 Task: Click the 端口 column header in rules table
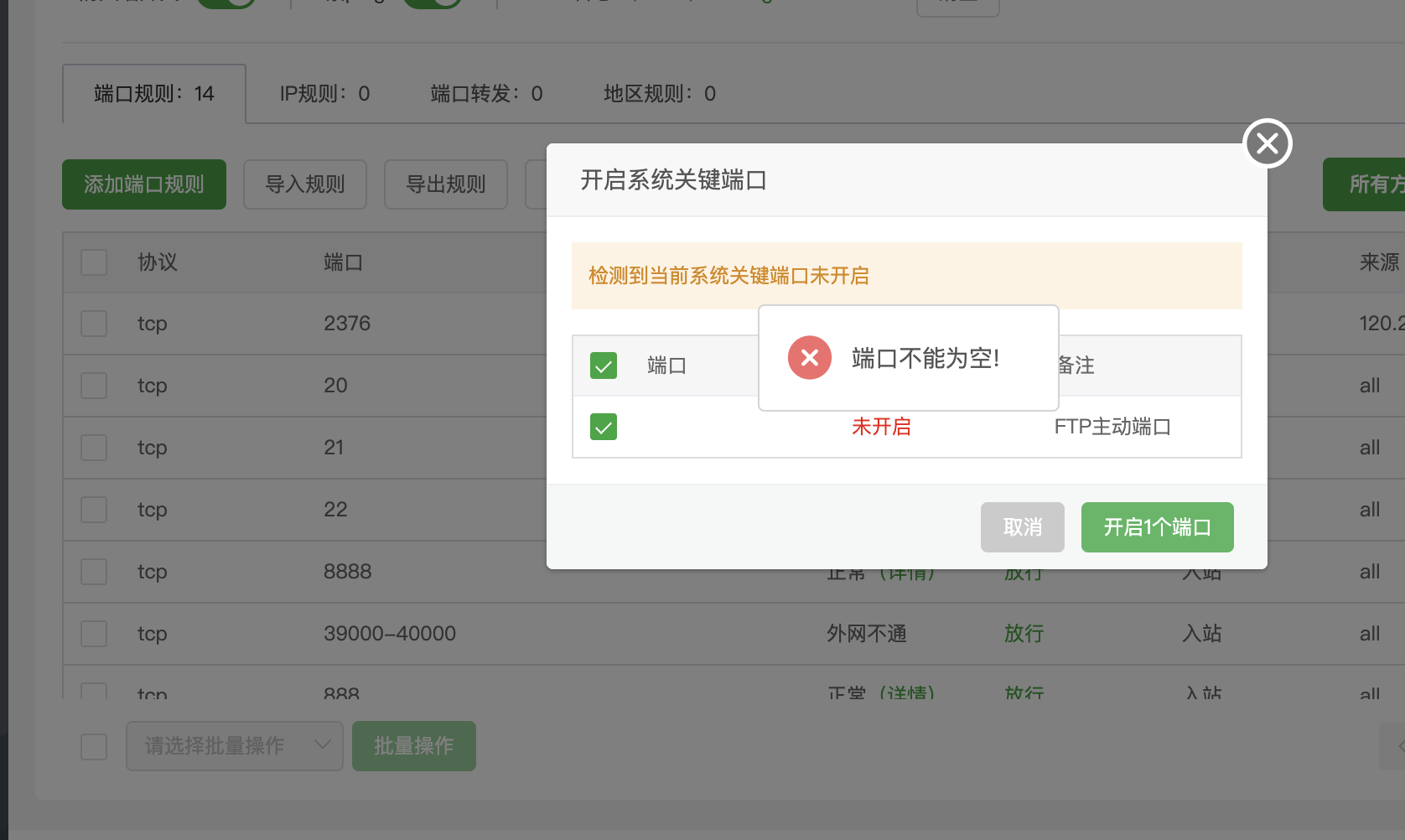[x=344, y=262]
